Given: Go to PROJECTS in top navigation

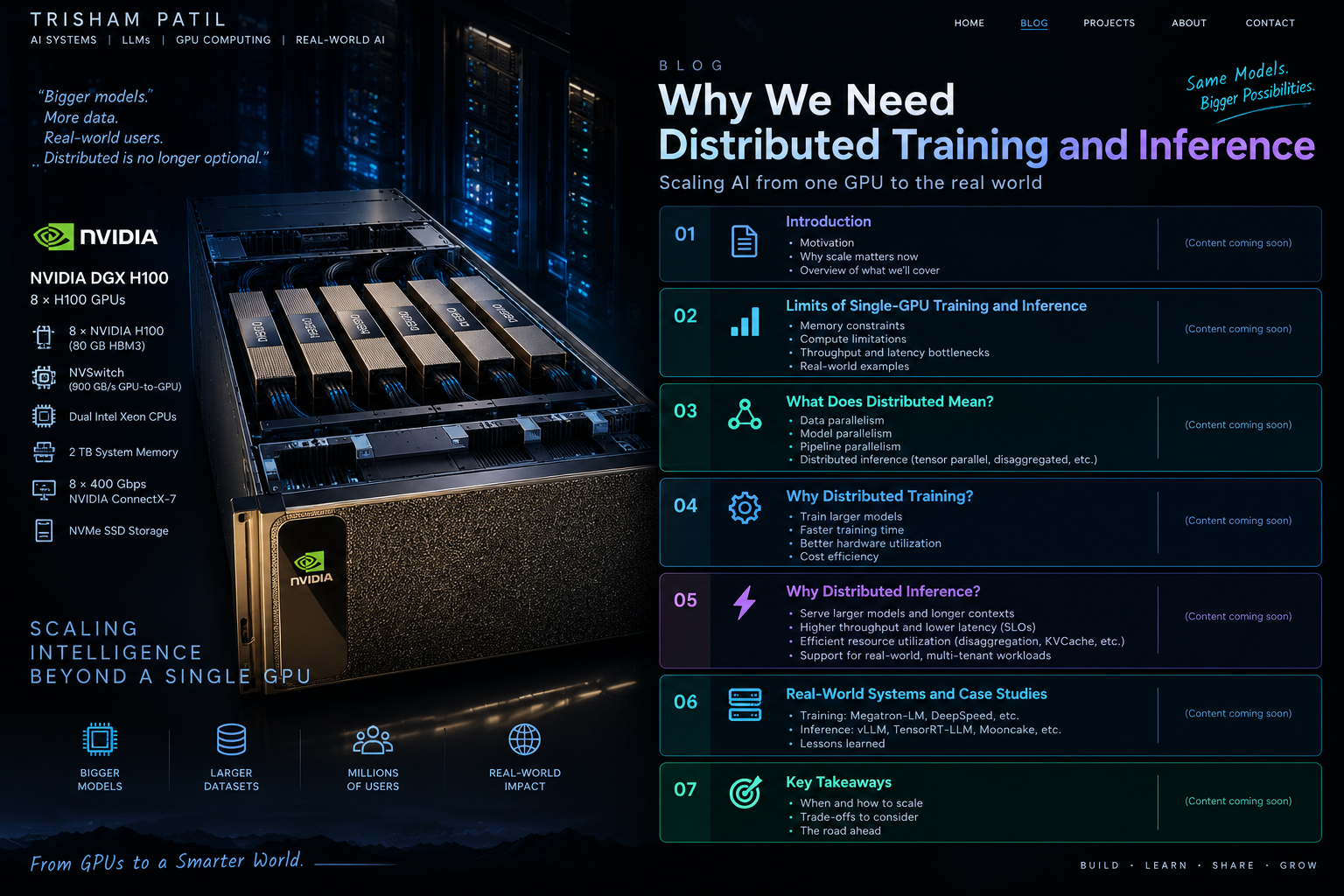Looking at the screenshot, I should pyautogui.click(x=1109, y=23).
